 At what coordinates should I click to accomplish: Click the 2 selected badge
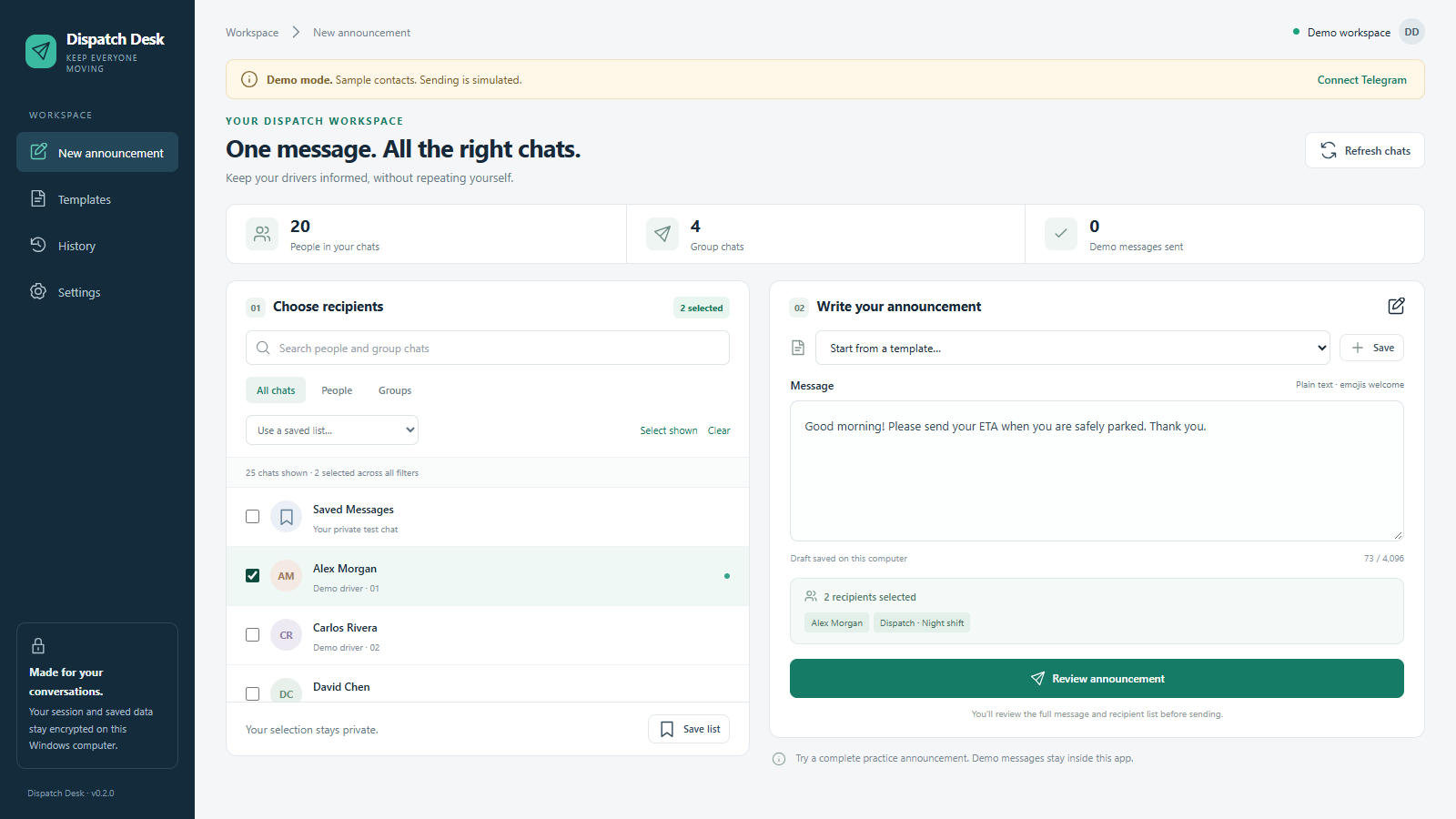701,308
